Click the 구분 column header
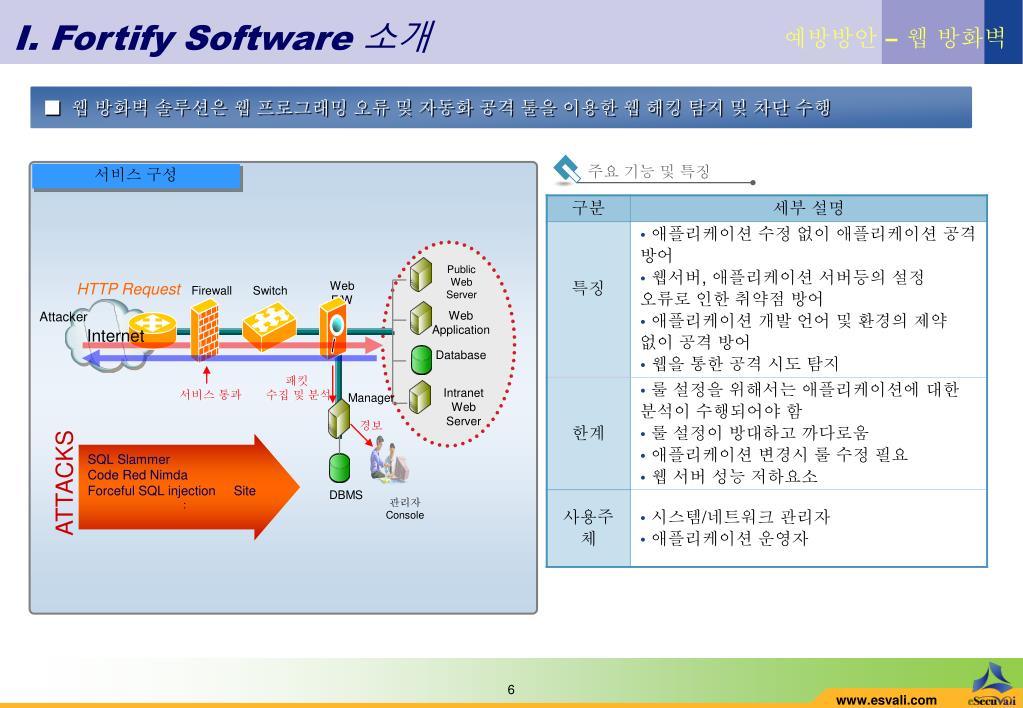 pyautogui.click(x=588, y=208)
